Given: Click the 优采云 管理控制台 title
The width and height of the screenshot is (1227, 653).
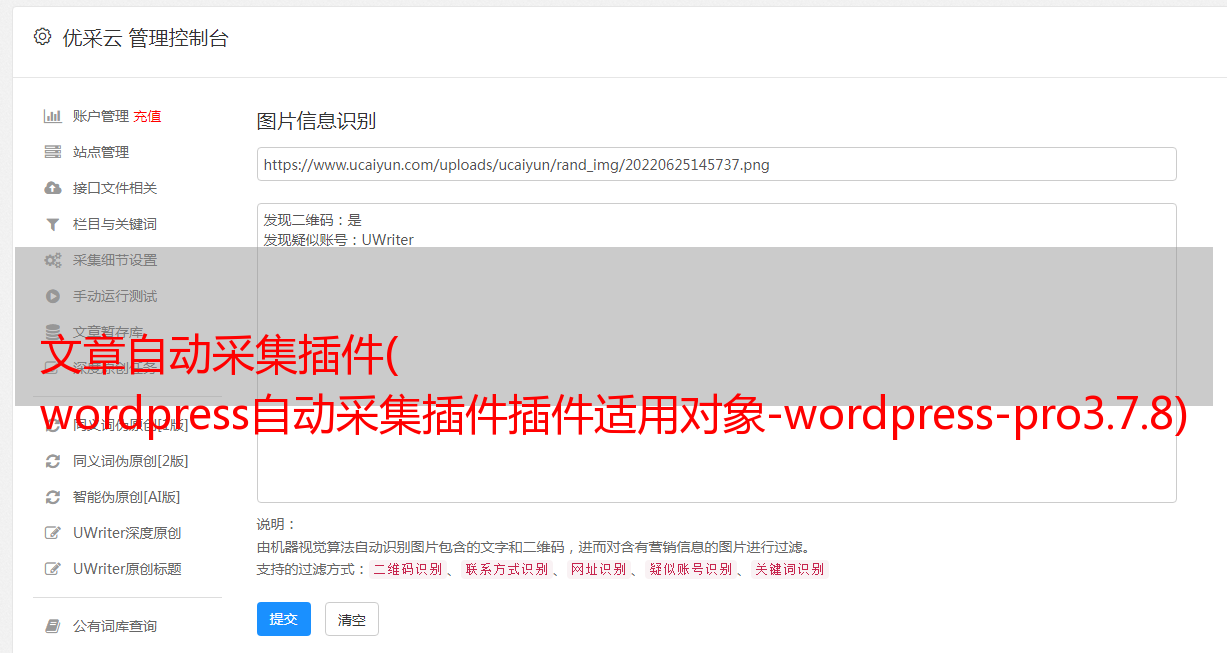Looking at the screenshot, I should [x=145, y=38].
